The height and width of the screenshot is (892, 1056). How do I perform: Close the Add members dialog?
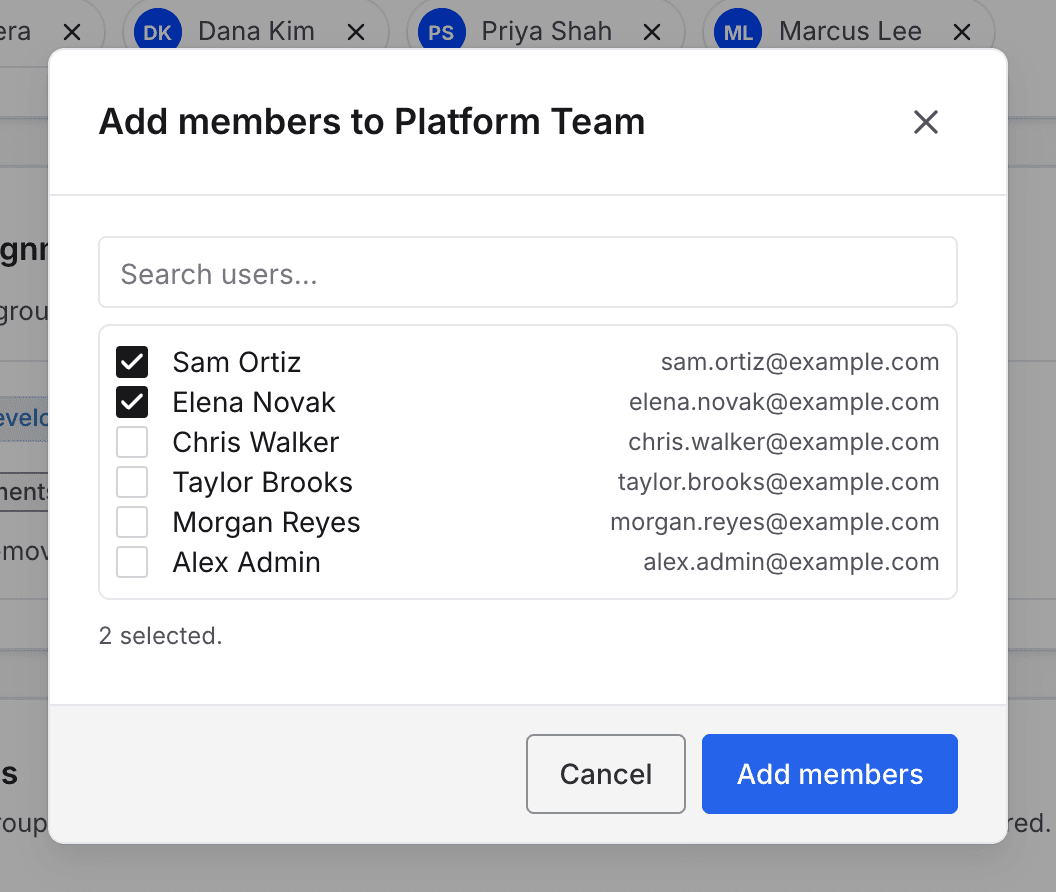pos(925,122)
